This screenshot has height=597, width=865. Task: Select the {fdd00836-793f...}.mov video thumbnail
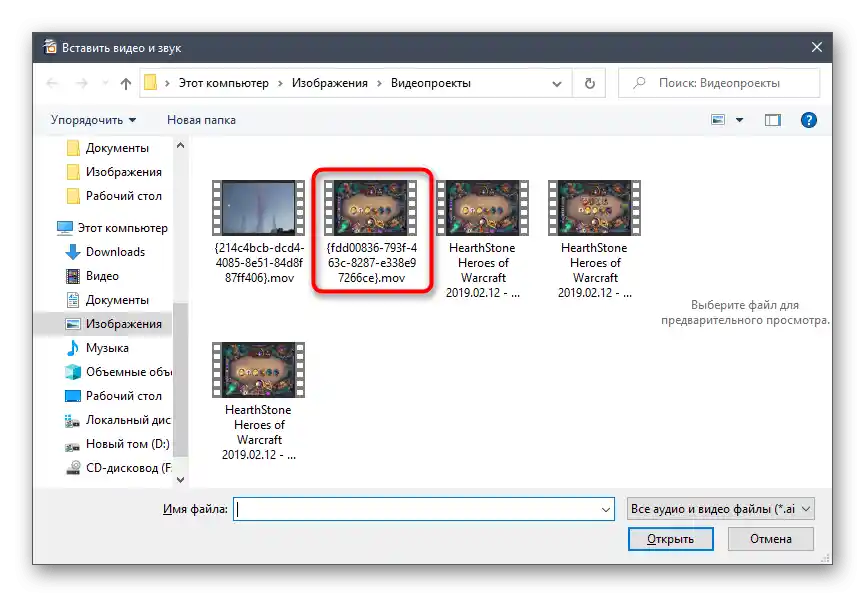371,208
